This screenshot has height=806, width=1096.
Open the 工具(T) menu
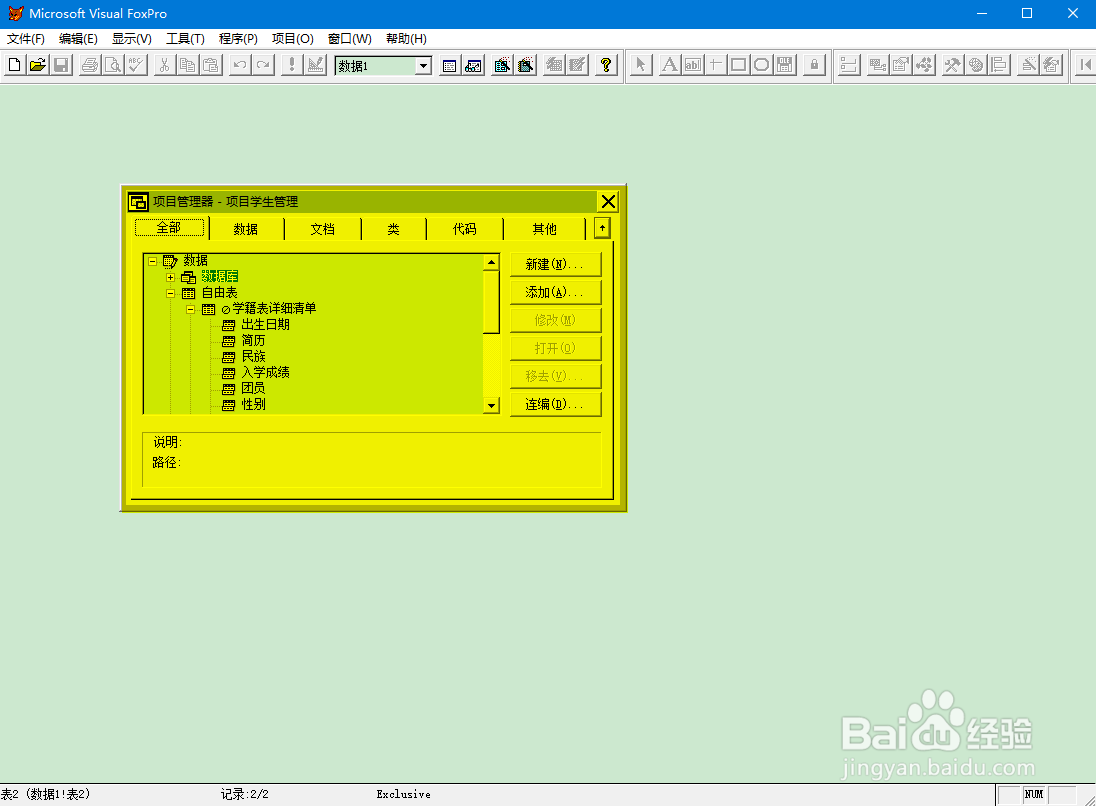coord(185,39)
